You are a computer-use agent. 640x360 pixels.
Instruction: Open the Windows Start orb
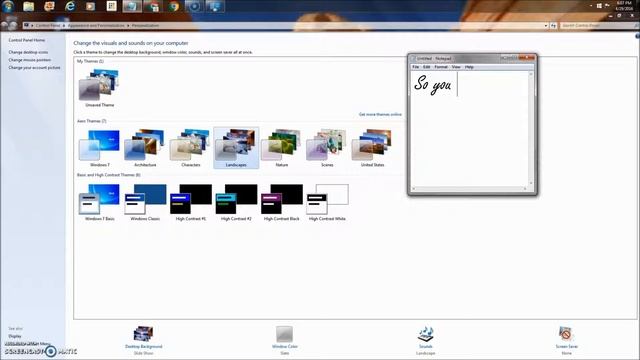9,6
